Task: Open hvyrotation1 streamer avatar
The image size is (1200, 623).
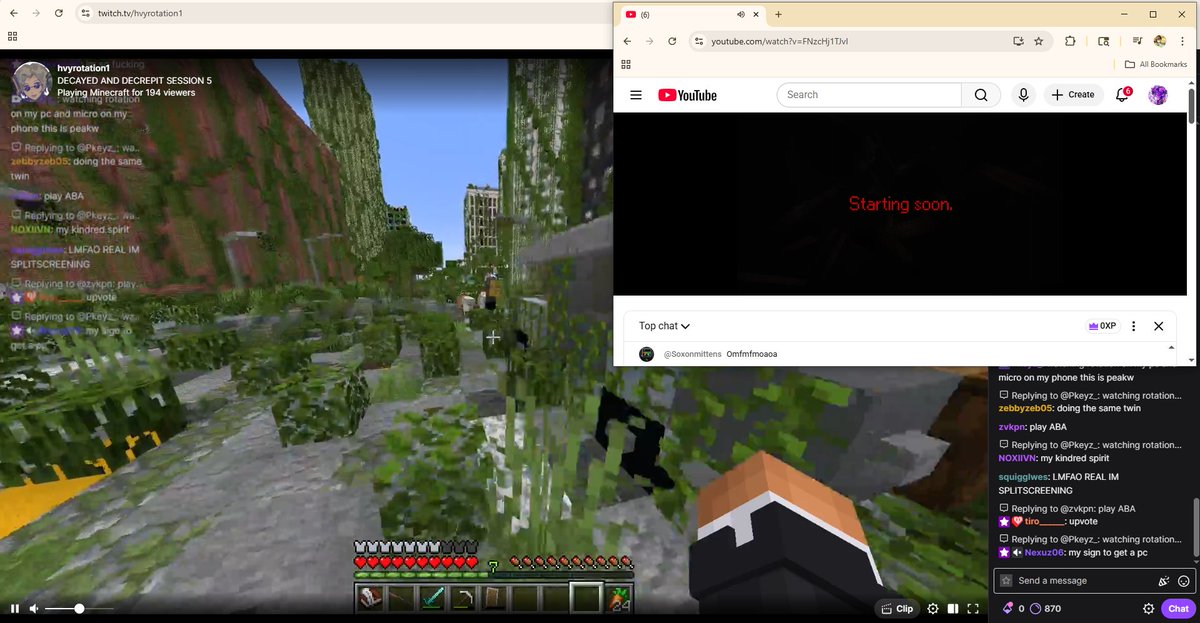Action: pyautogui.click(x=32, y=81)
